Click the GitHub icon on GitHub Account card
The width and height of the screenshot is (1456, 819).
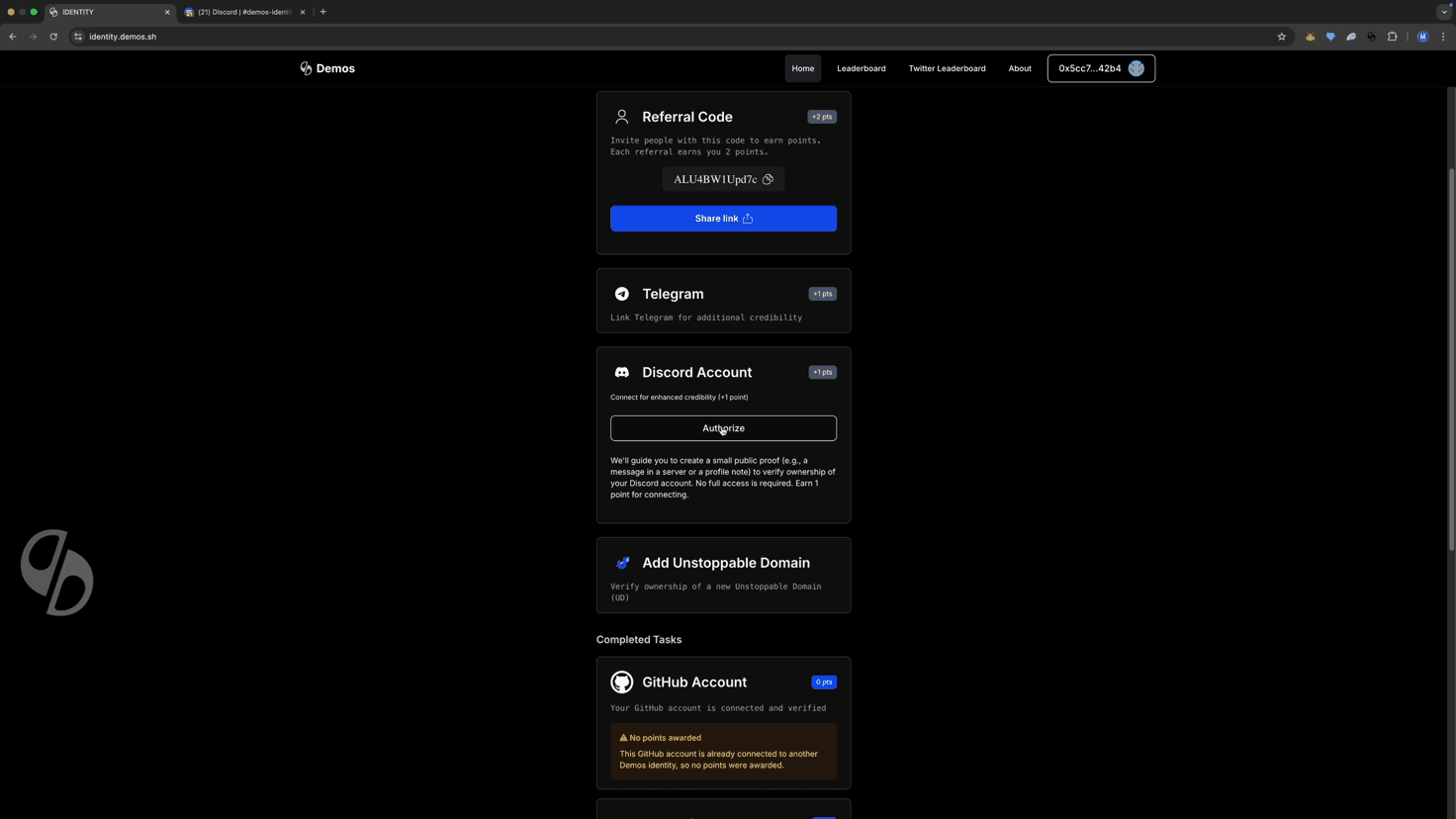pyautogui.click(x=622, y=682)
